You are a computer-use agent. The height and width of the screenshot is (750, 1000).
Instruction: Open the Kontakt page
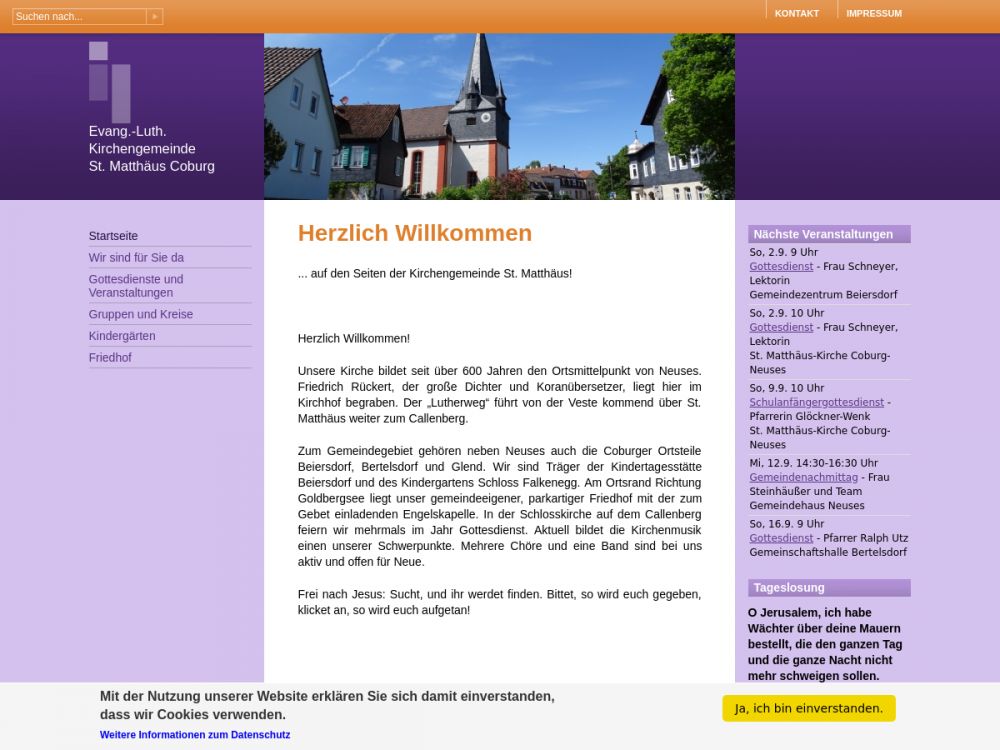pos(796,13)
